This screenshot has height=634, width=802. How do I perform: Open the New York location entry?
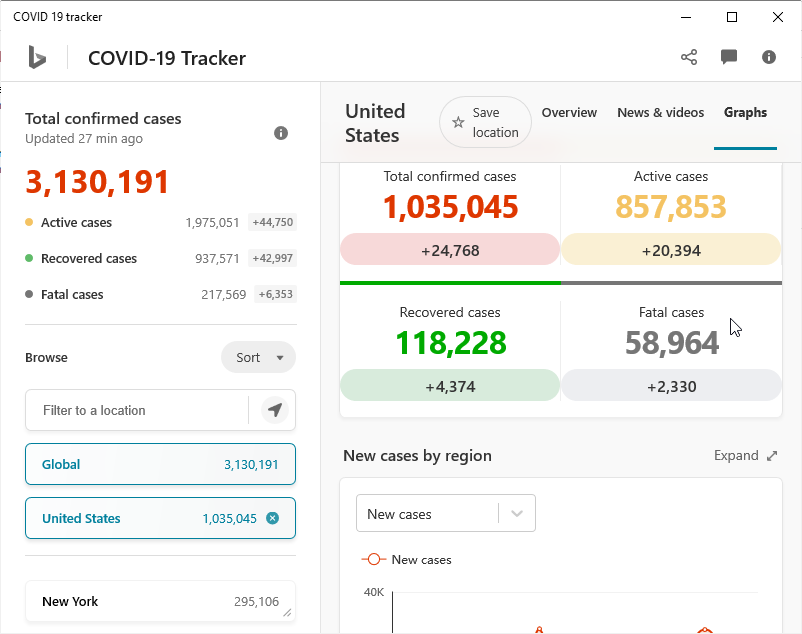[x=160, y=601]
